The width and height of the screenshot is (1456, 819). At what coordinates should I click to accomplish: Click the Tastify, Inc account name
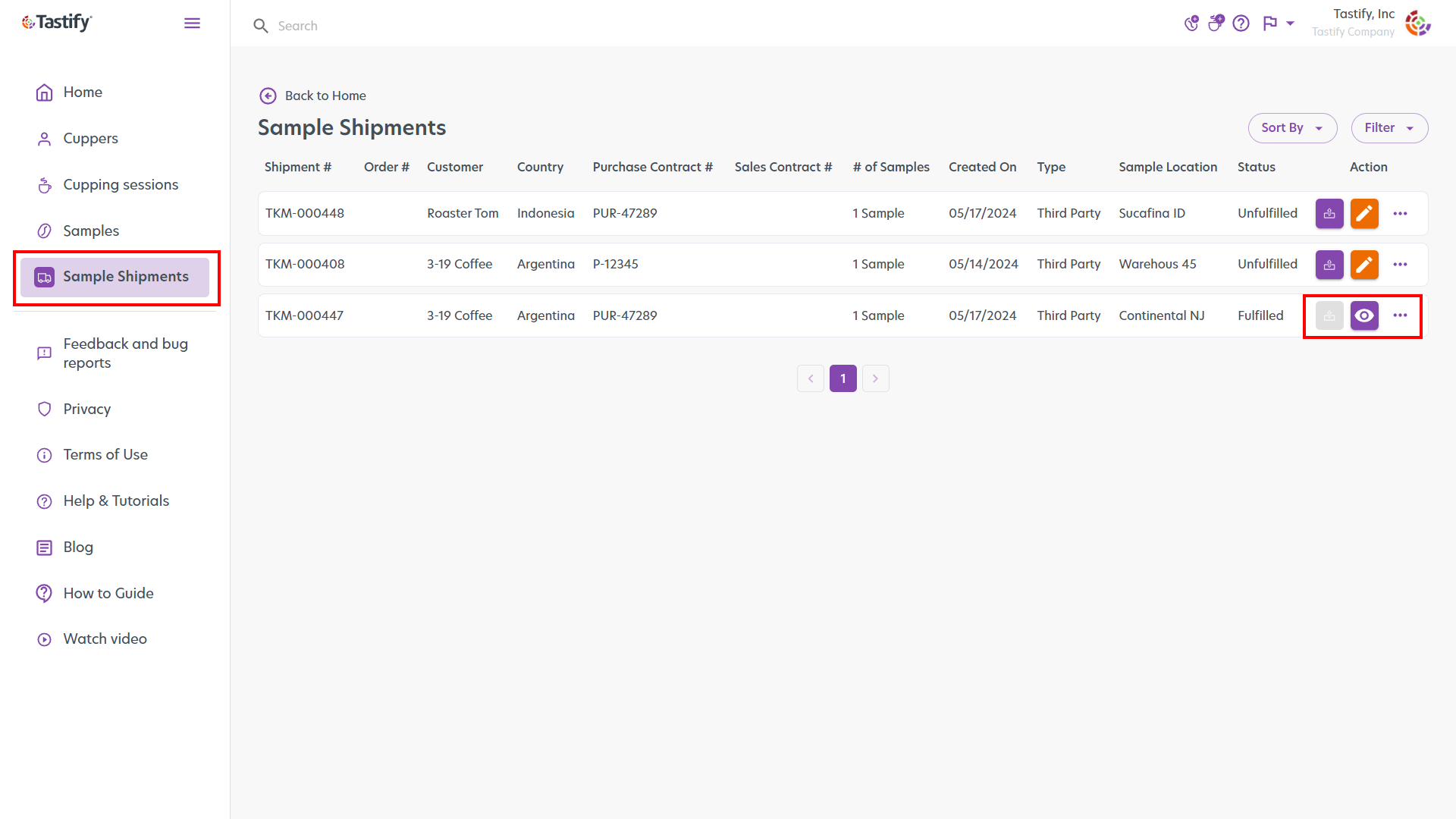pos(1363,14)
